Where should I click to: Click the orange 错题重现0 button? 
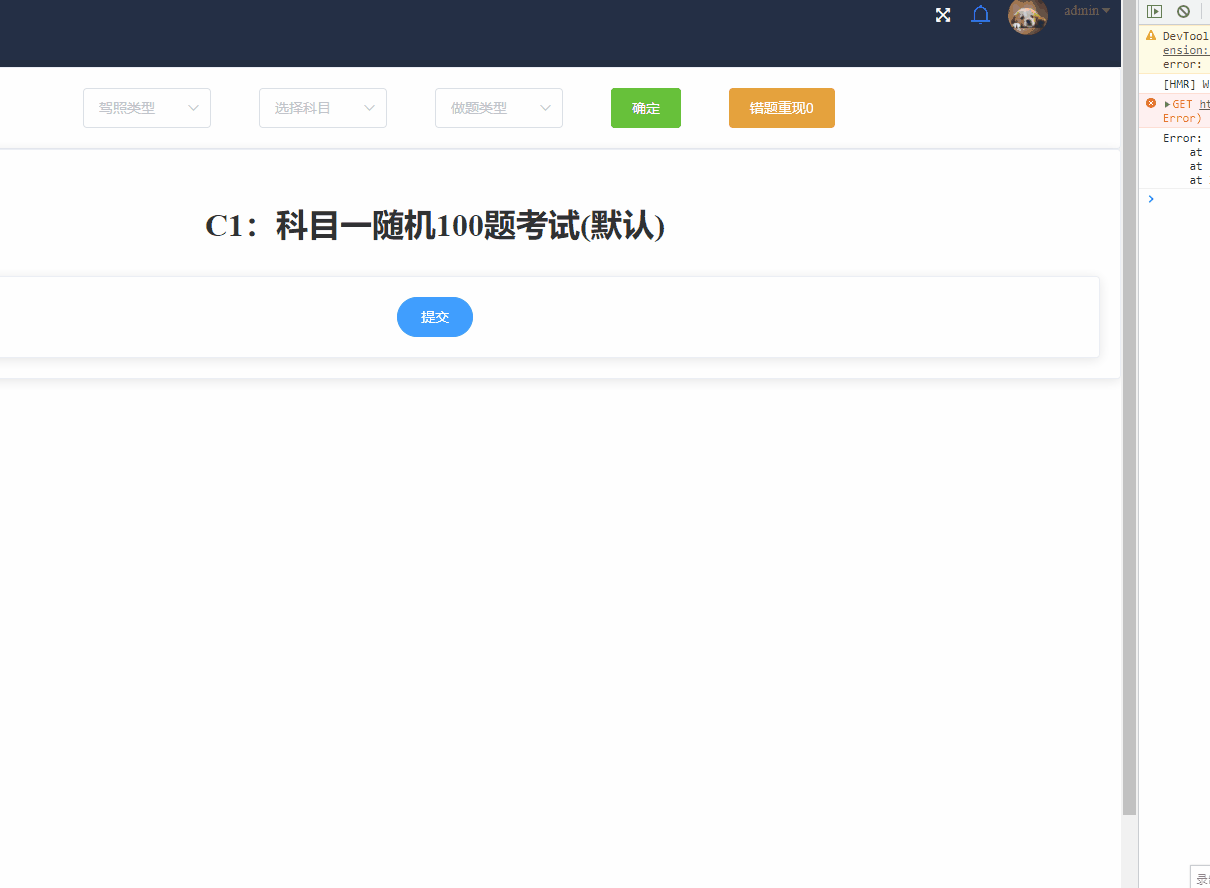point(781,107)
